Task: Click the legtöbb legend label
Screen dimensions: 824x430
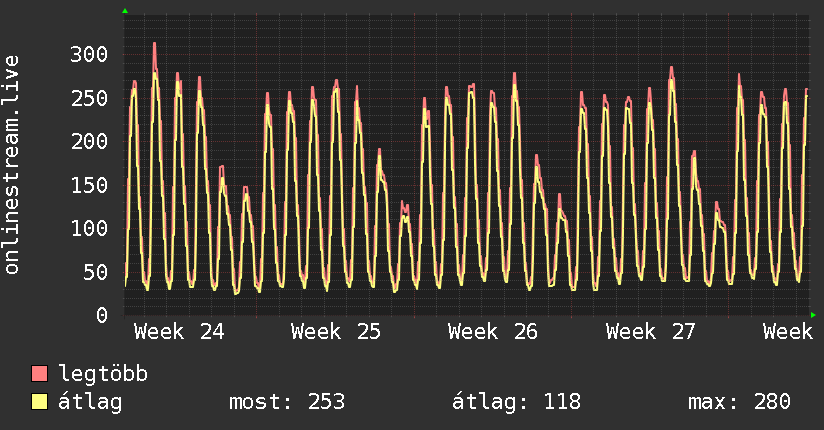Action: (x=103, y=374)
